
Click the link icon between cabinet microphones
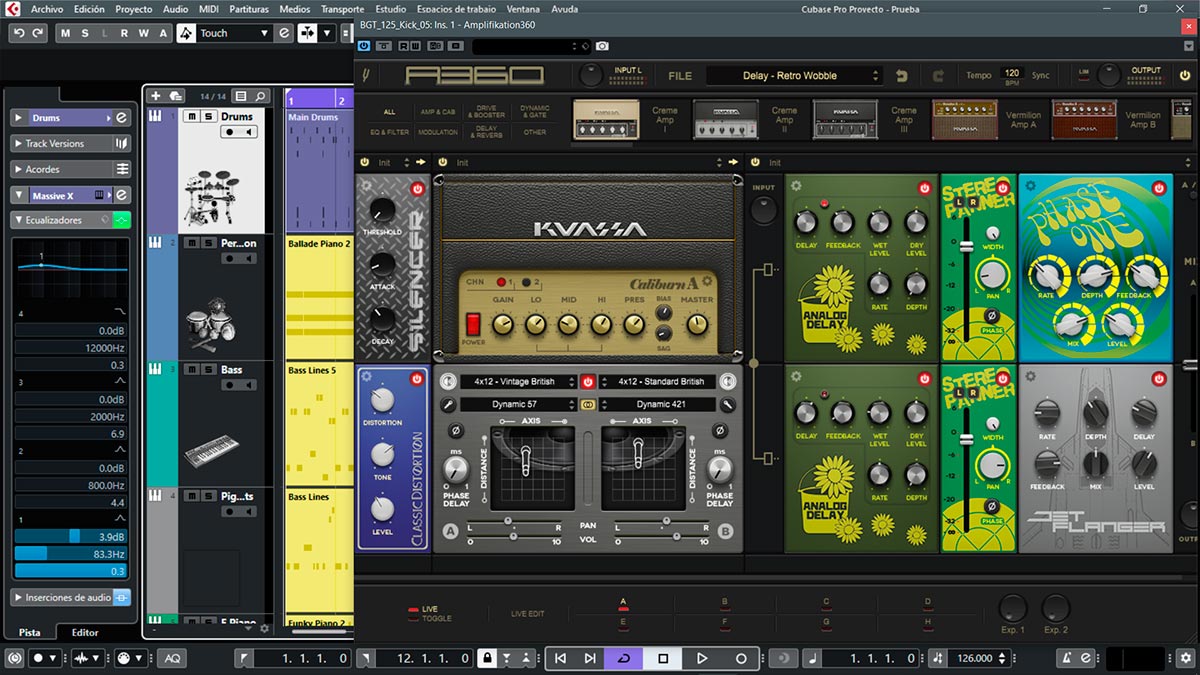(589, 405)
